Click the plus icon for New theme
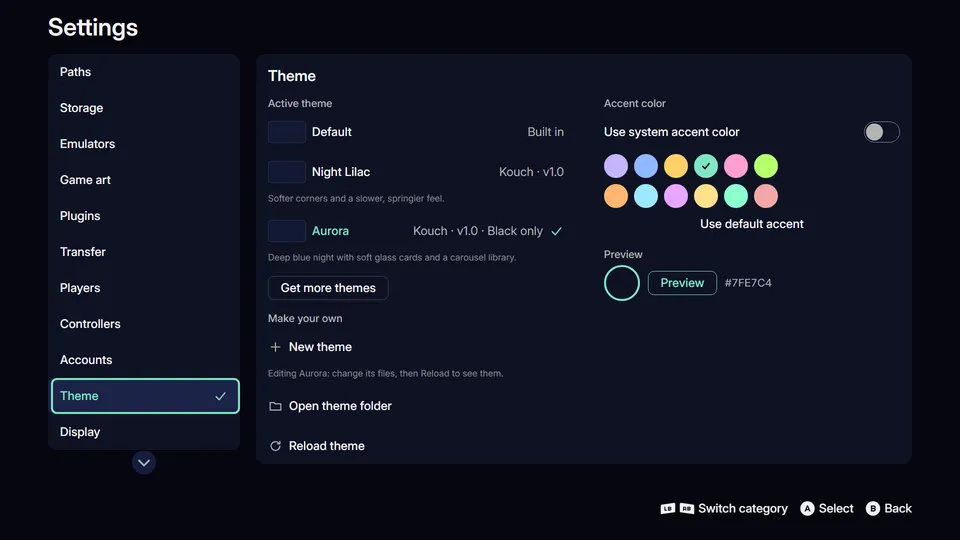The width and height of the screenshot is (960, 540). click(x=276, y=347)
